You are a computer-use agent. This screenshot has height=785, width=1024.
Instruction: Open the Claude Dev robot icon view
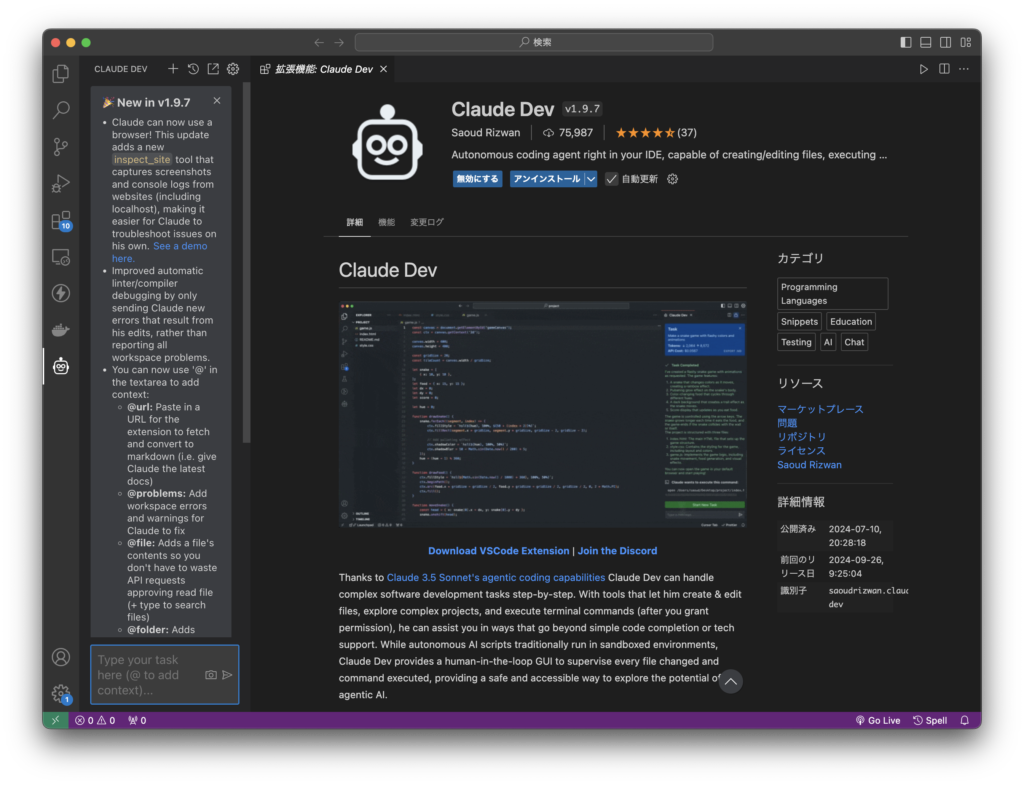pos(61,366)
